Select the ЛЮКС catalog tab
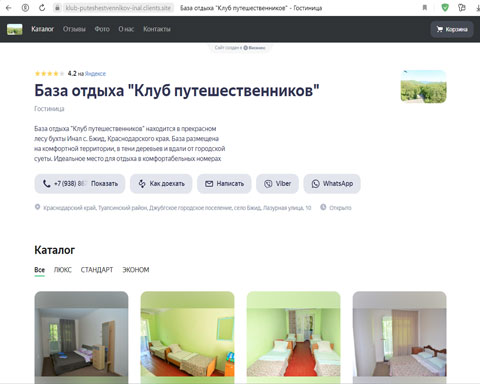This screenshot has width=480, height=384. pos(63,270)
